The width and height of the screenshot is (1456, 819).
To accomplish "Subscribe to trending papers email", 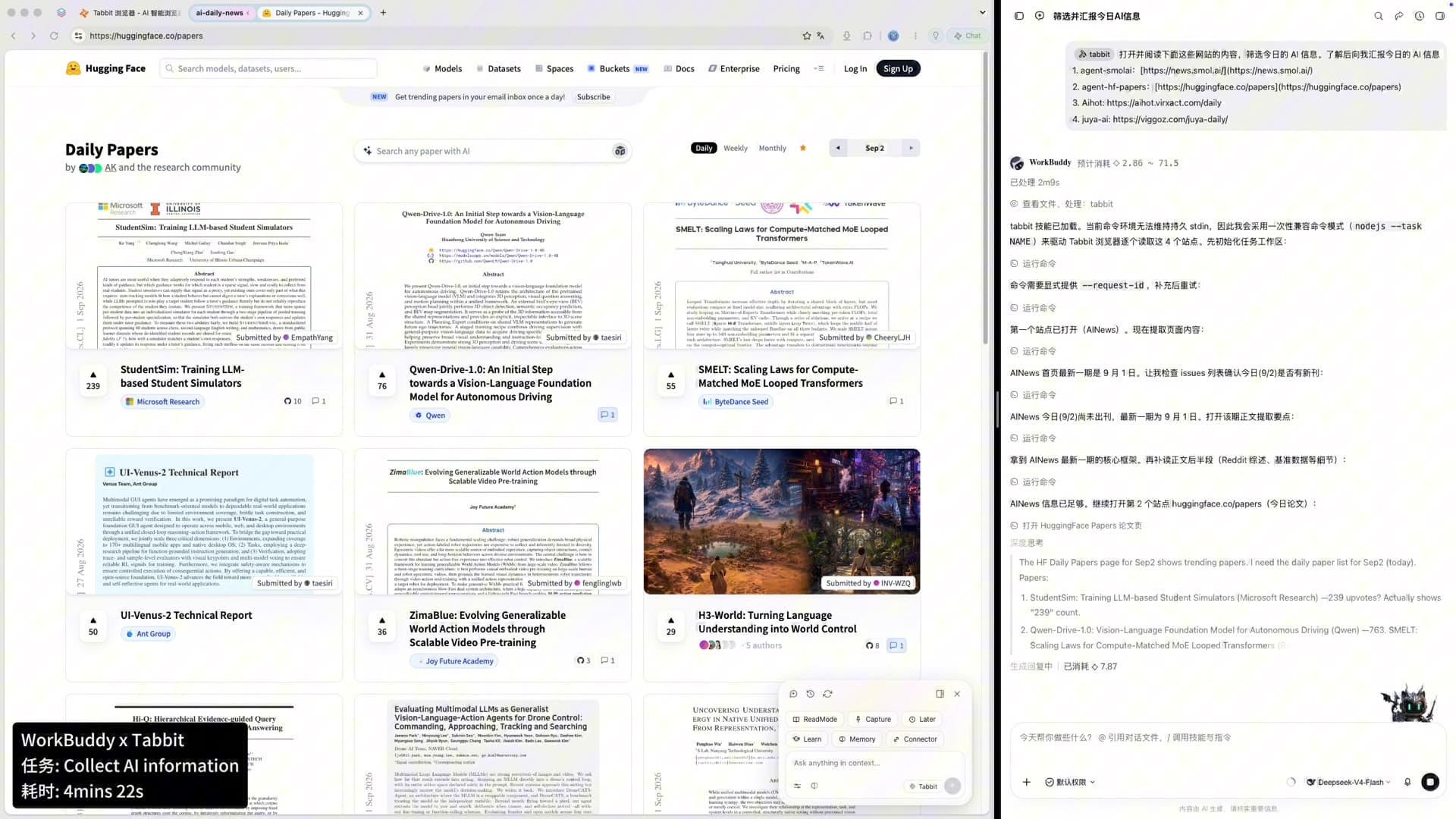I will click(x=593, y=97).
